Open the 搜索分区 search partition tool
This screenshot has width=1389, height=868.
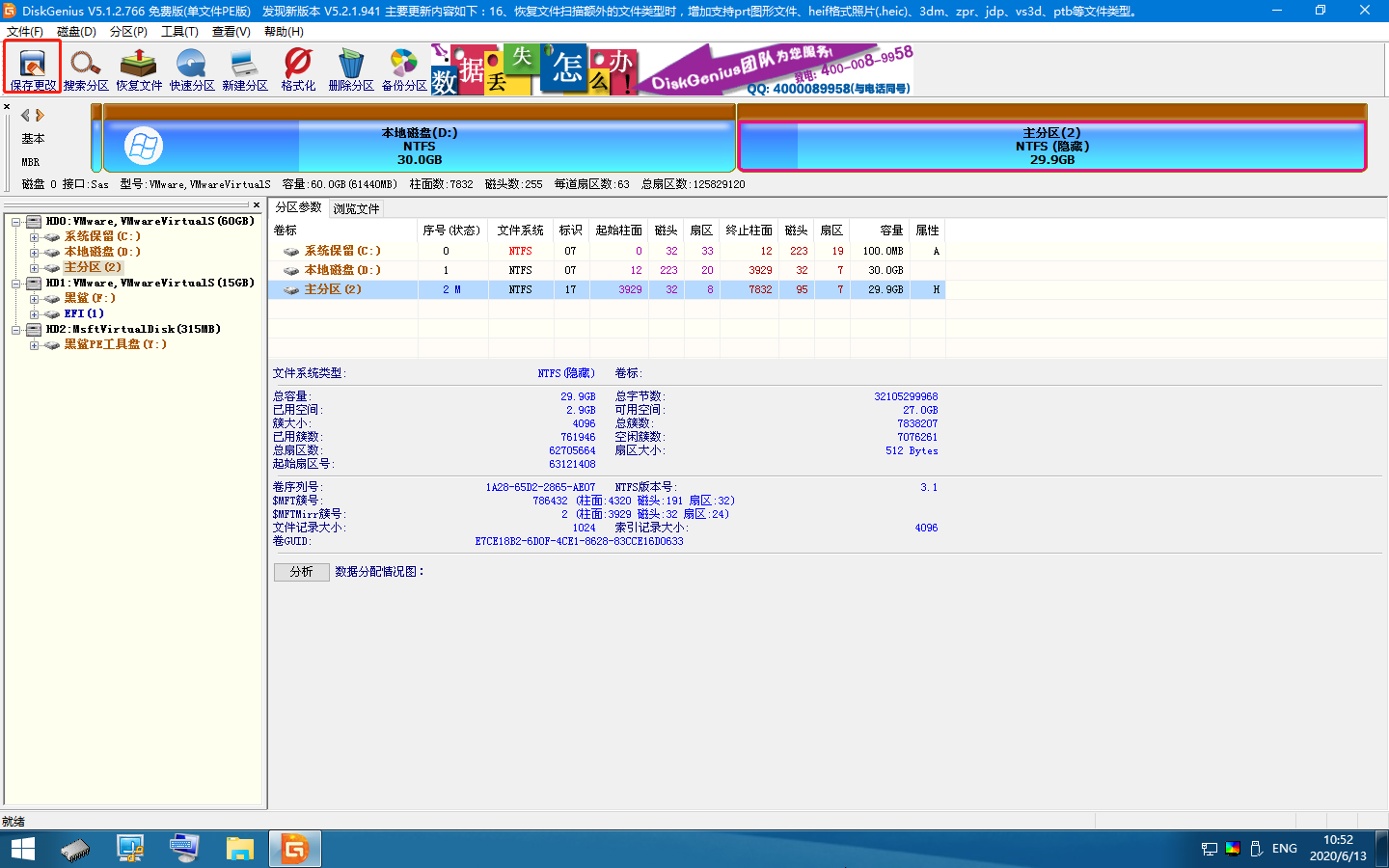coord(86,68)
